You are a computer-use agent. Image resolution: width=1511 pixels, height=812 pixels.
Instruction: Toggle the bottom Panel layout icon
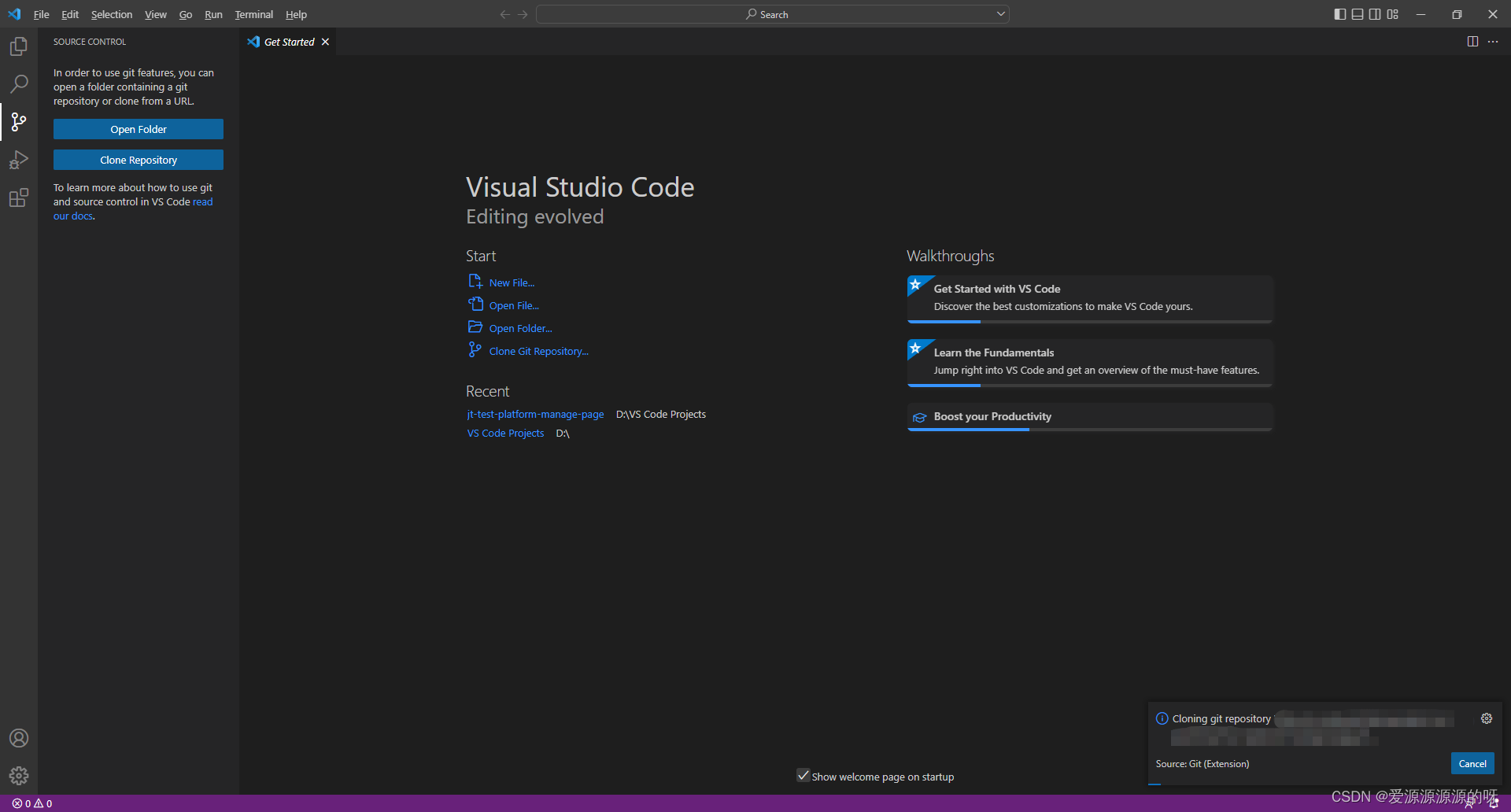1358,14
